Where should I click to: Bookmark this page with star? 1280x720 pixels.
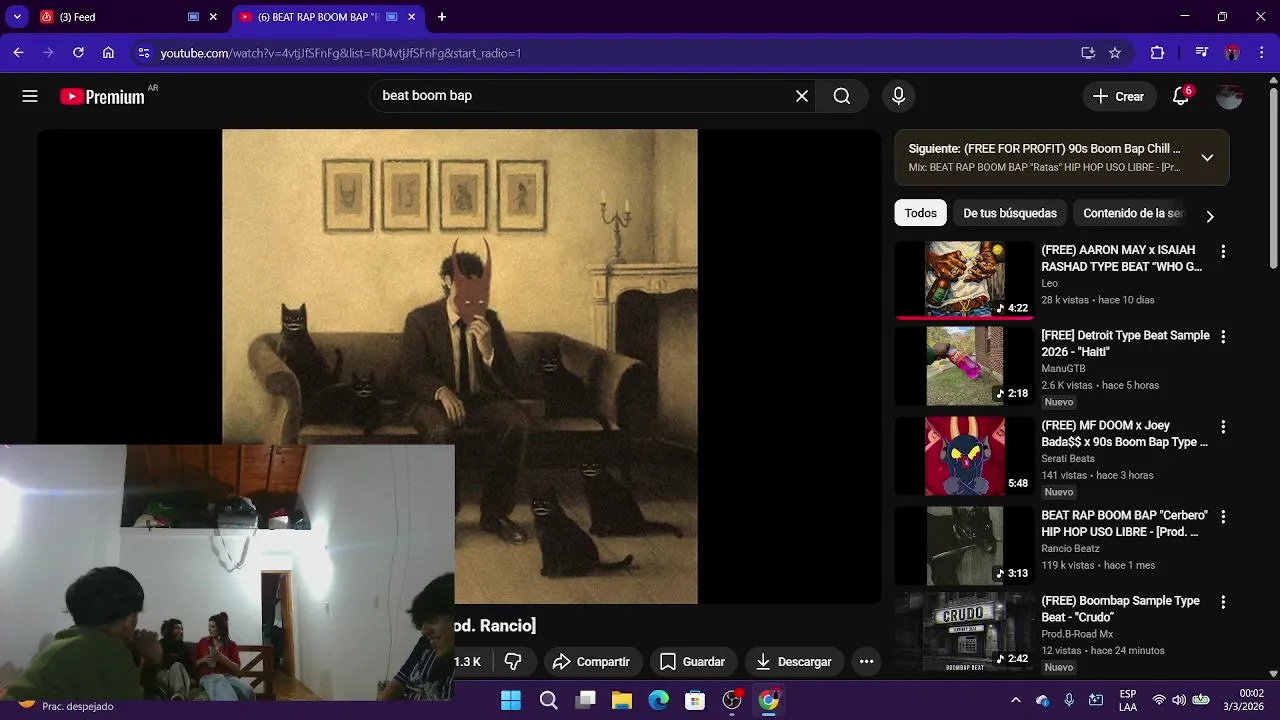[x=1115, y=53]
